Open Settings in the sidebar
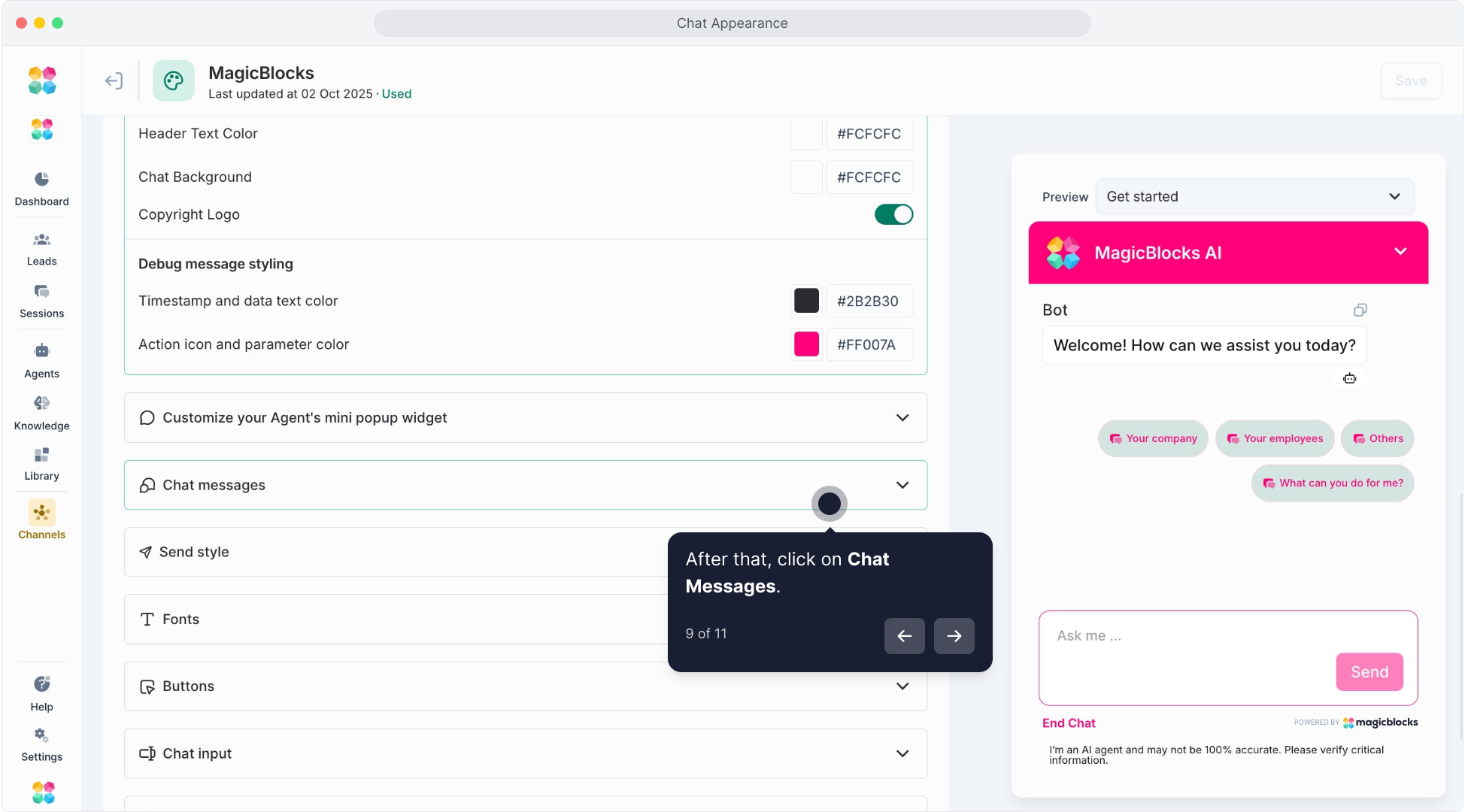 pos(42,736)
